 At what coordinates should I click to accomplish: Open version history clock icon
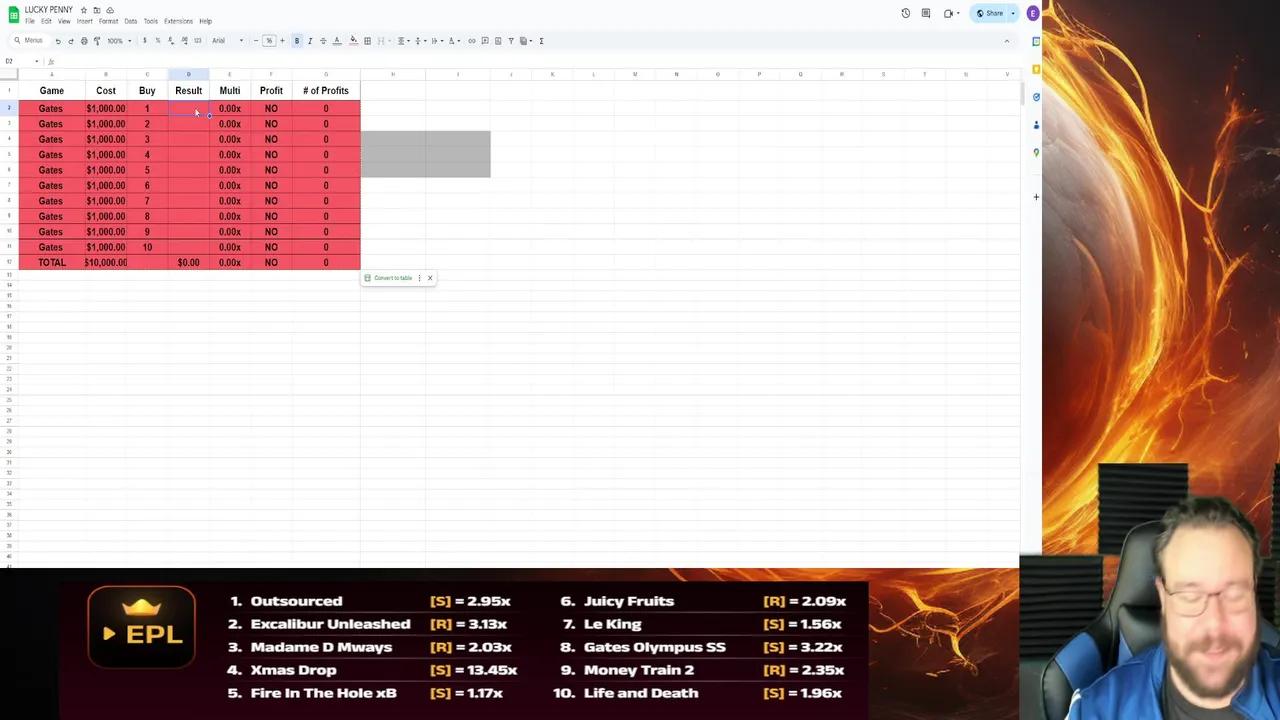point(906,14)
